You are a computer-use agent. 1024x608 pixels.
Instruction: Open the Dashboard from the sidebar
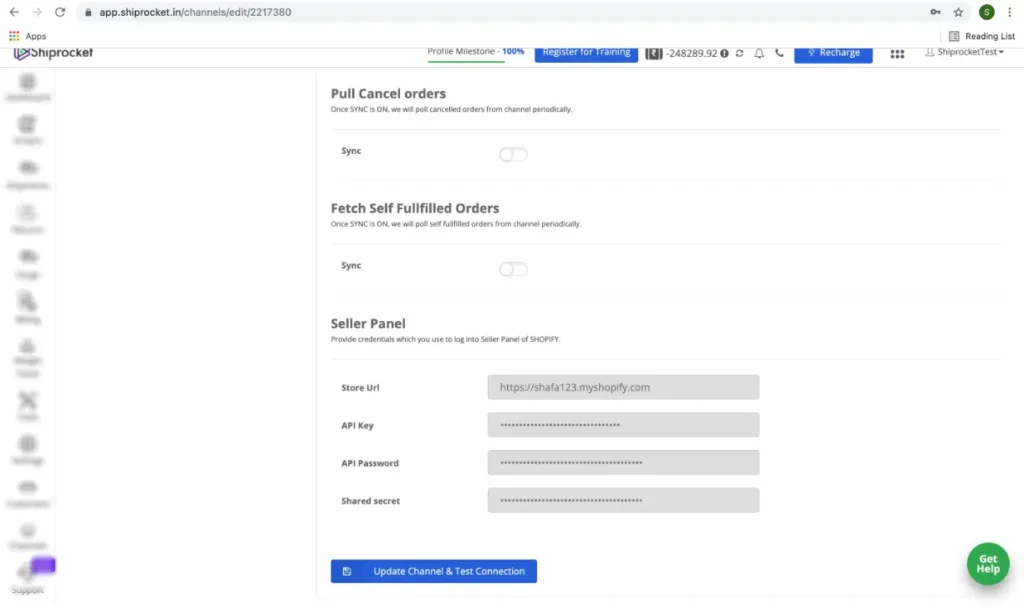27,88
